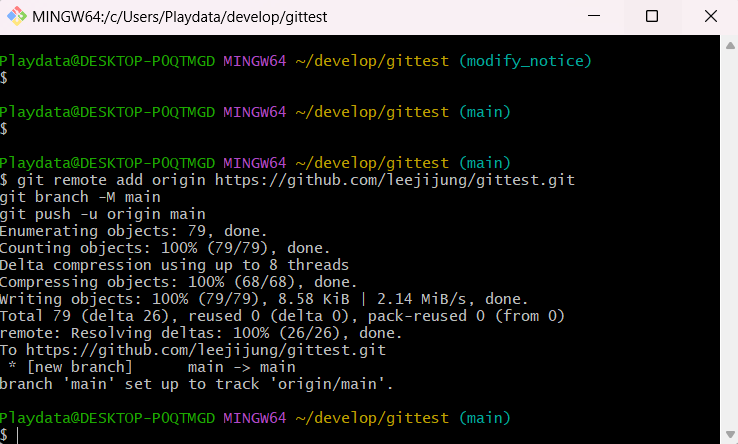Click the github URL in git remote command
Image resolution: width=738 pixels, height=444 pixels.
click(395, 180)
